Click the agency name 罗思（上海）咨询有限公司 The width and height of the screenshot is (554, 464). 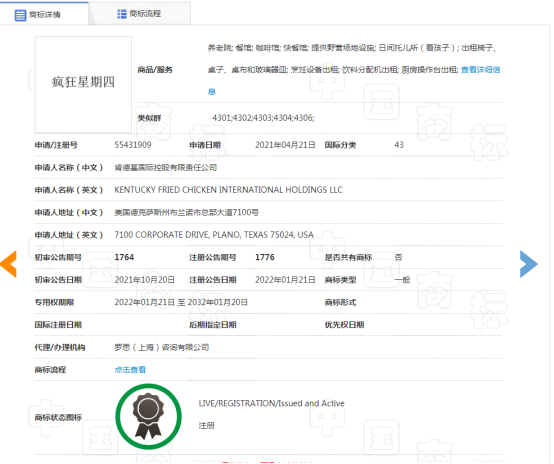(x=161, y=347)
